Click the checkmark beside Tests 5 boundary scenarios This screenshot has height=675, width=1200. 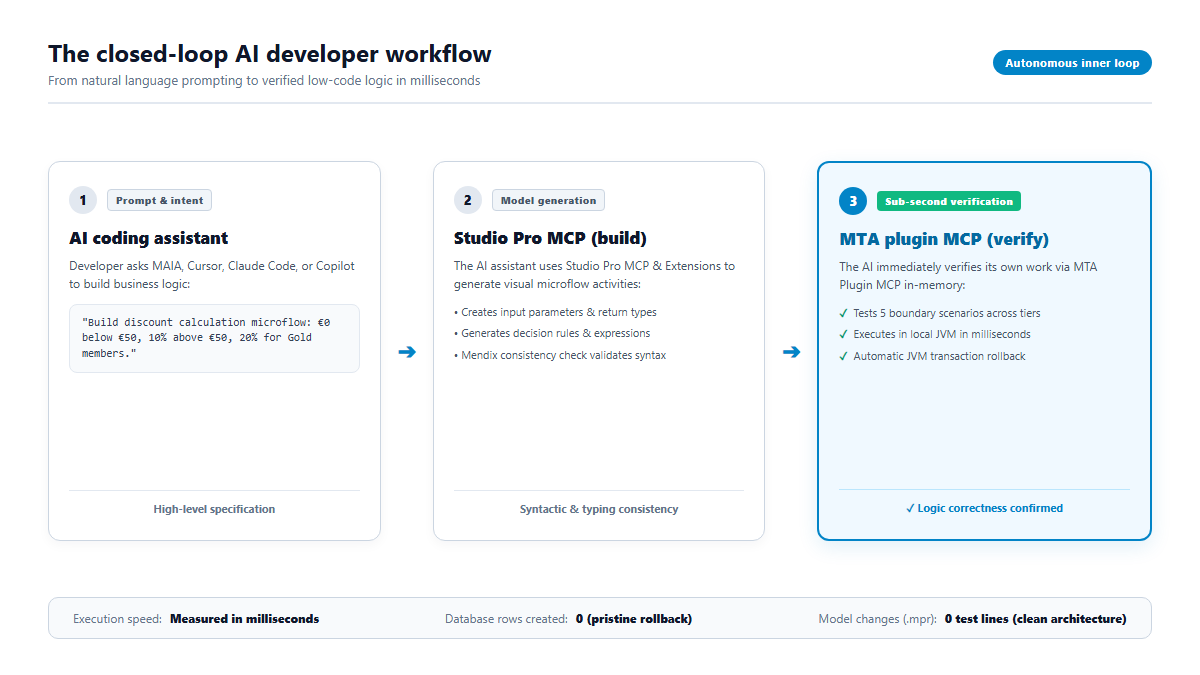click(x=844, y=313)
